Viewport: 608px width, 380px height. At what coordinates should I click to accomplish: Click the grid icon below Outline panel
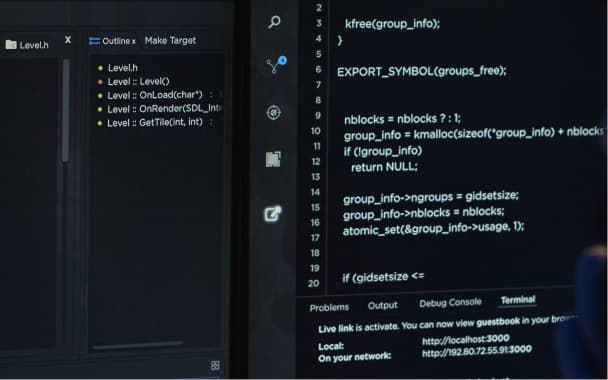[x=215, y=365]
